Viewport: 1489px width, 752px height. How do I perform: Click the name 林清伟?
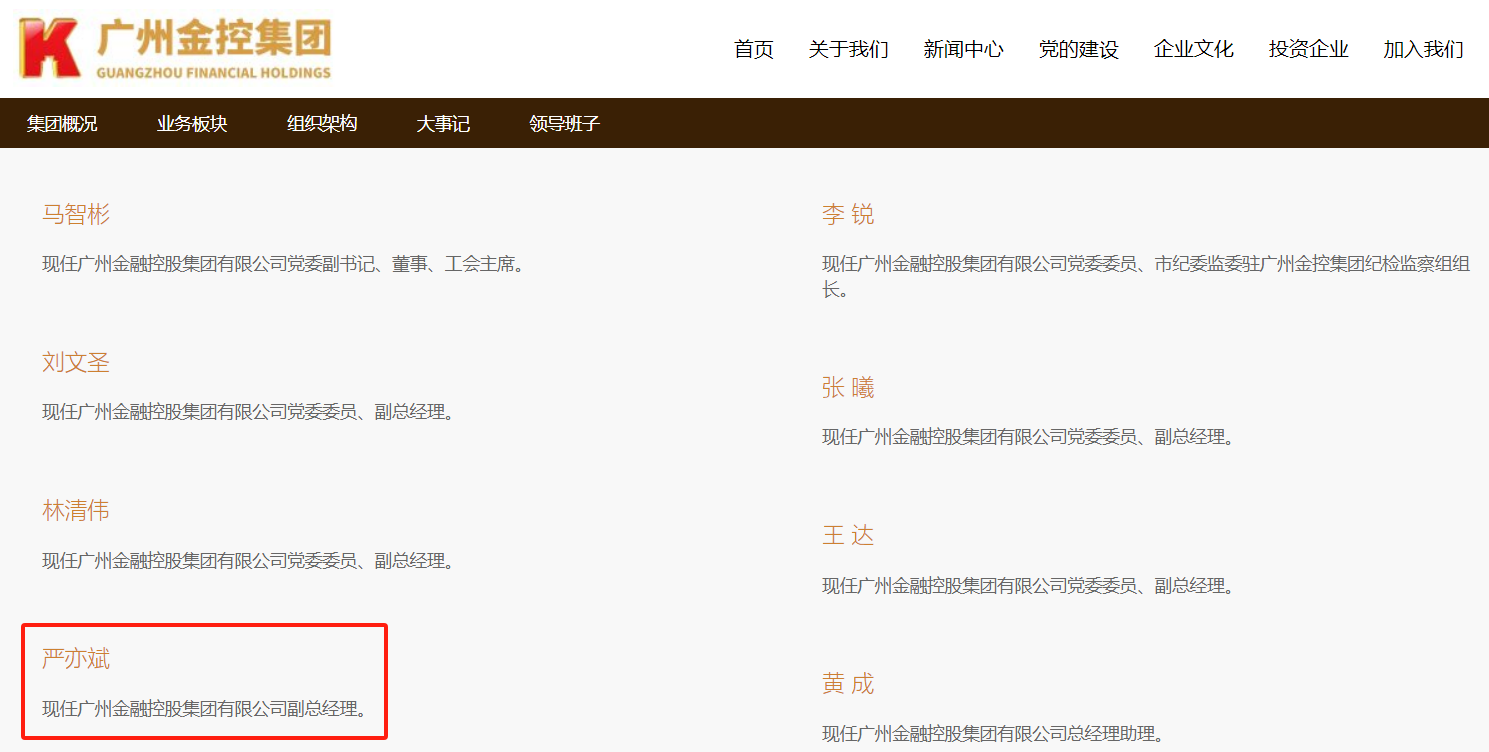(x=76, y=511)
